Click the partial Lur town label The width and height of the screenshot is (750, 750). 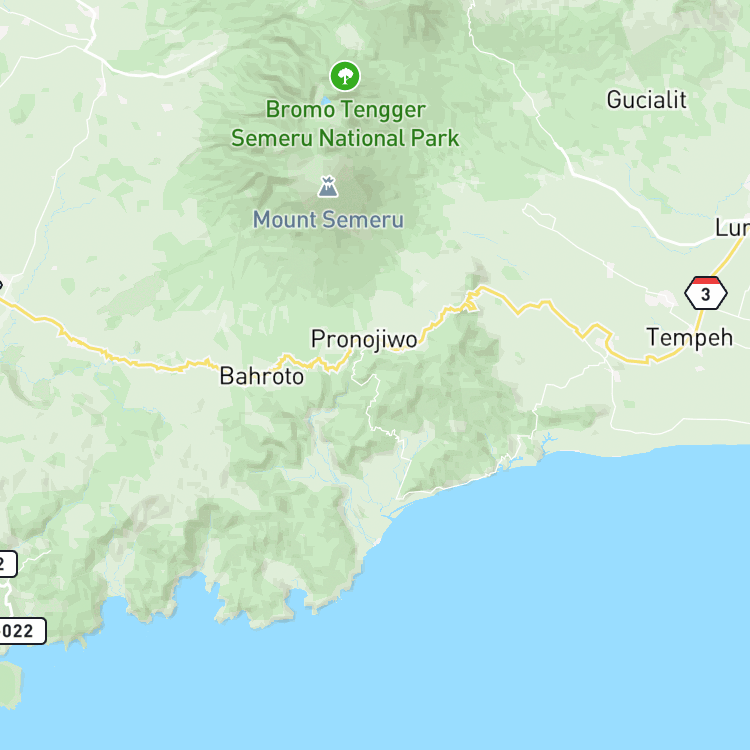point(732,228)
